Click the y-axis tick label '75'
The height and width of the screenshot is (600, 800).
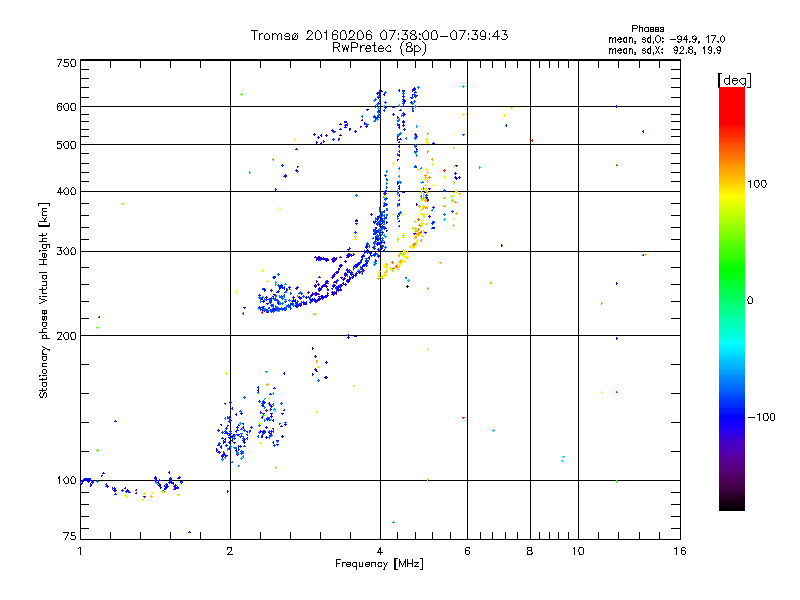pyautogui.click(x=70, y=536)
